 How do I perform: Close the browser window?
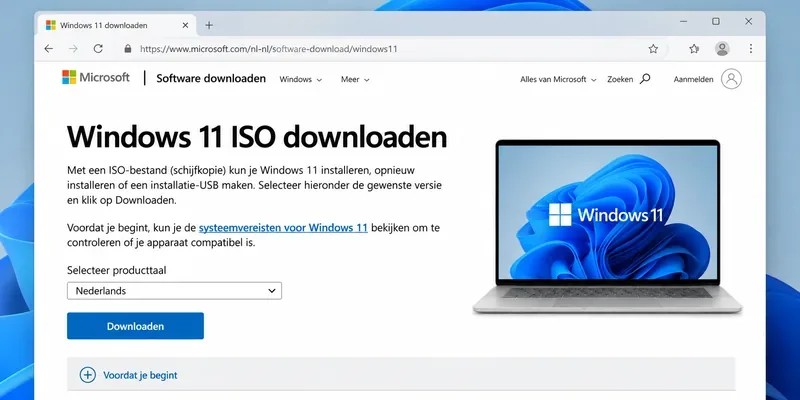pyautogui.click(x=748, y=21)
